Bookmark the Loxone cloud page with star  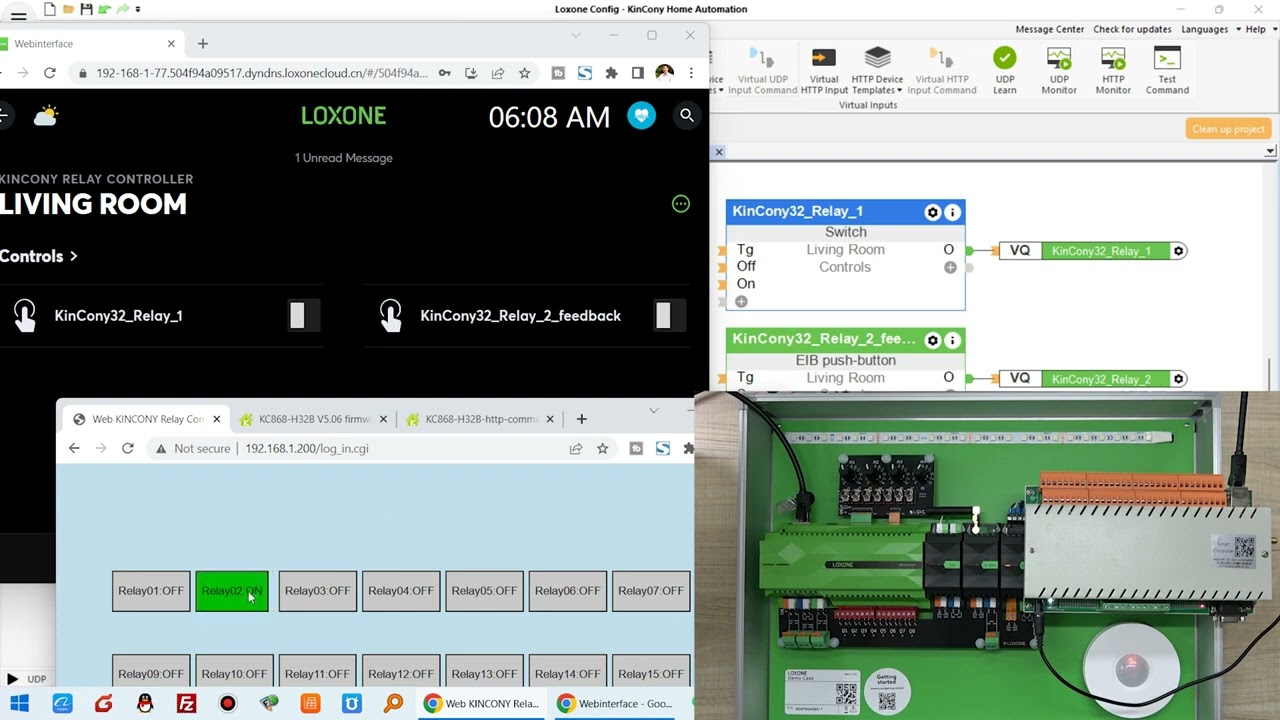tap(524, 73)
